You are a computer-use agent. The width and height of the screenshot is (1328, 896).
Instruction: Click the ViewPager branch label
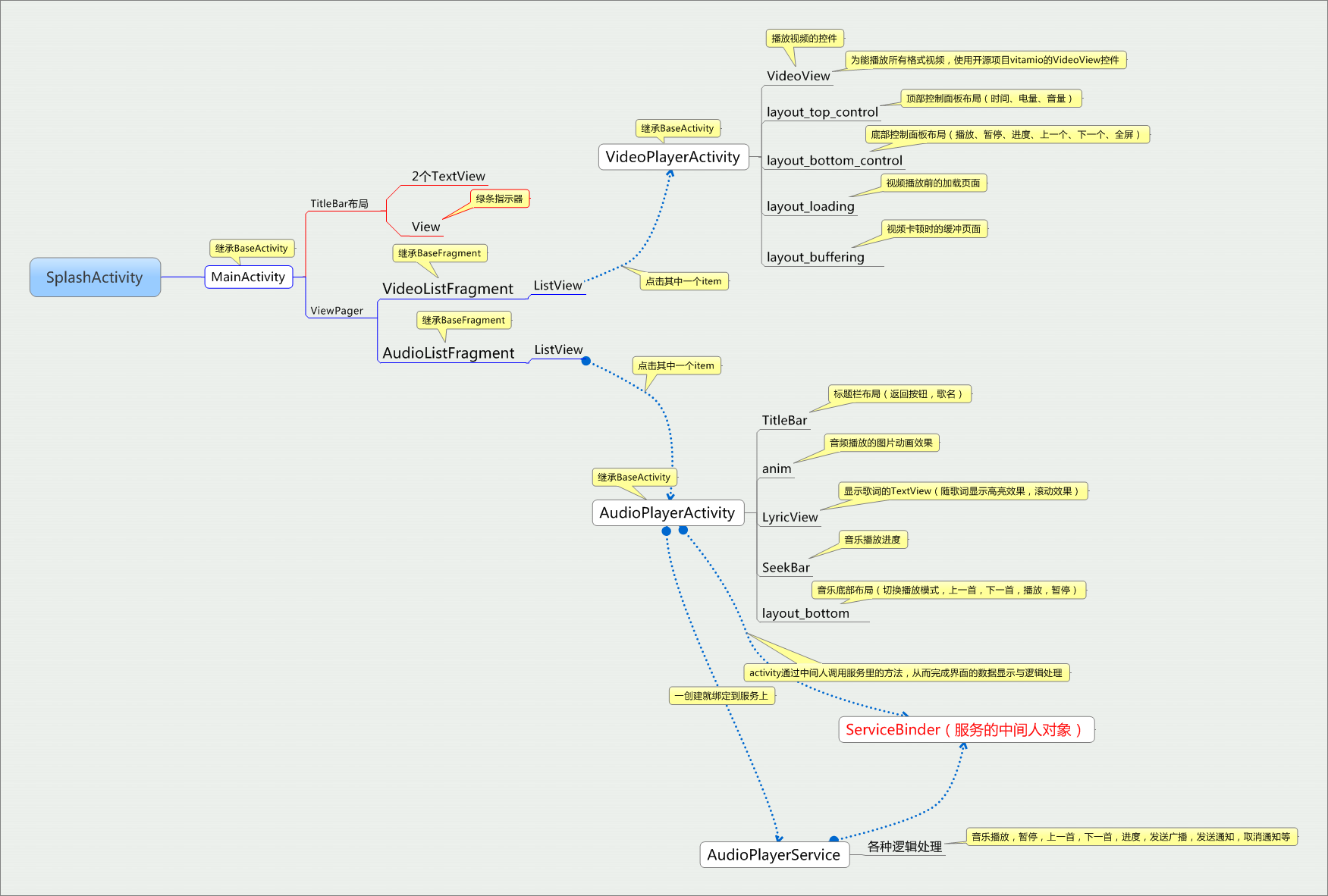pos(337,311)
